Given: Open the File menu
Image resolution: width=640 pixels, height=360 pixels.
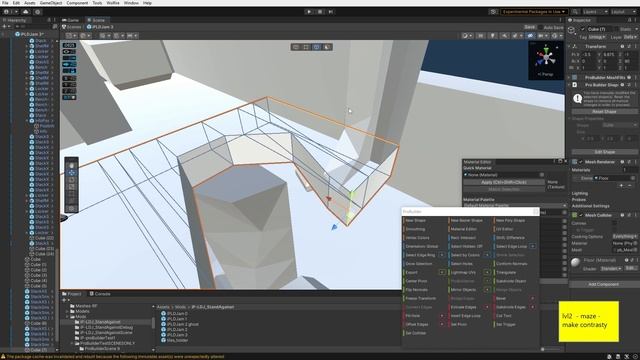Looking at the screenshot, I should pos(5,3).
